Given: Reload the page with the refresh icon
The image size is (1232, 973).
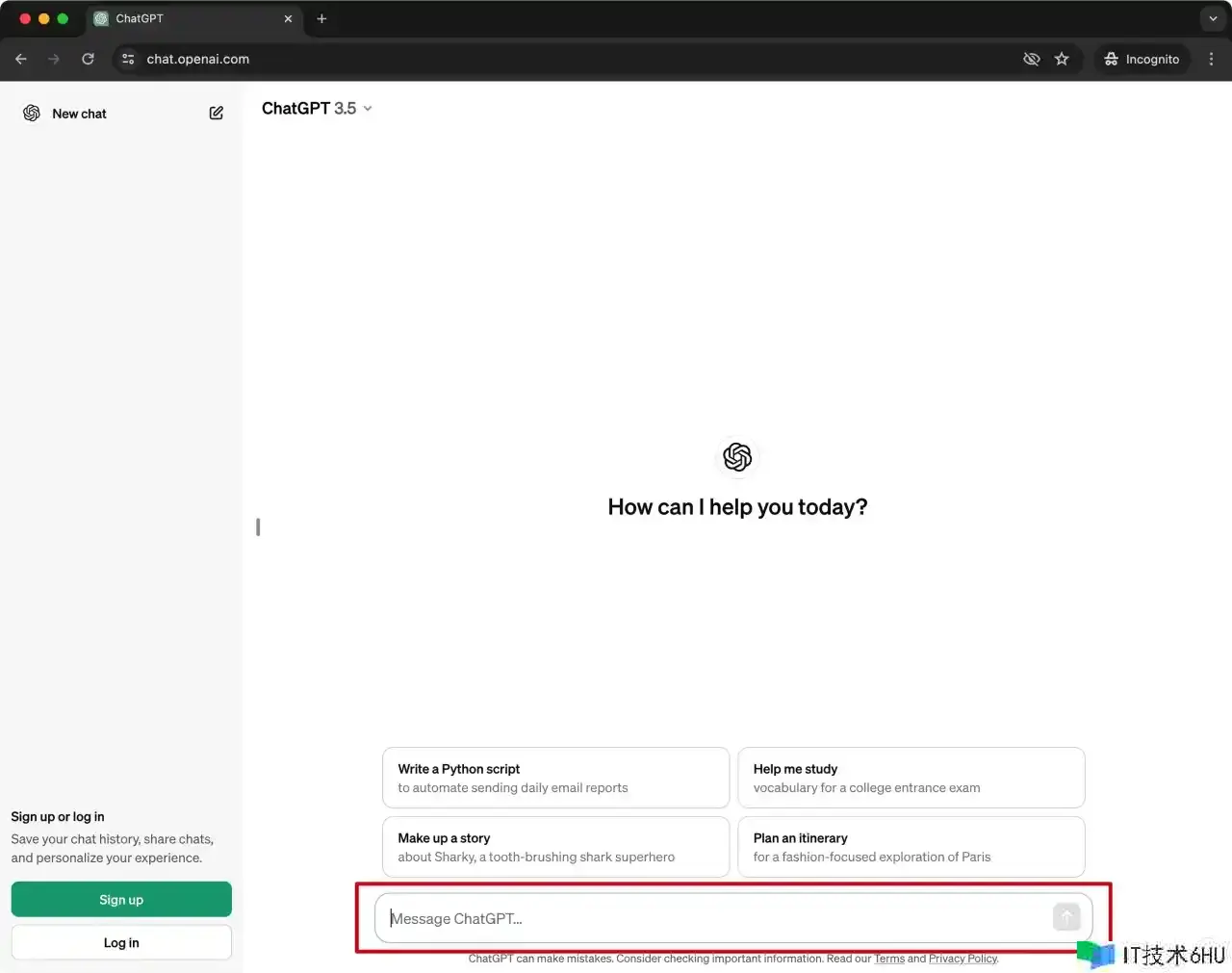Looking at the screenshot, I should pyautogui.click(x=88, y=59).
